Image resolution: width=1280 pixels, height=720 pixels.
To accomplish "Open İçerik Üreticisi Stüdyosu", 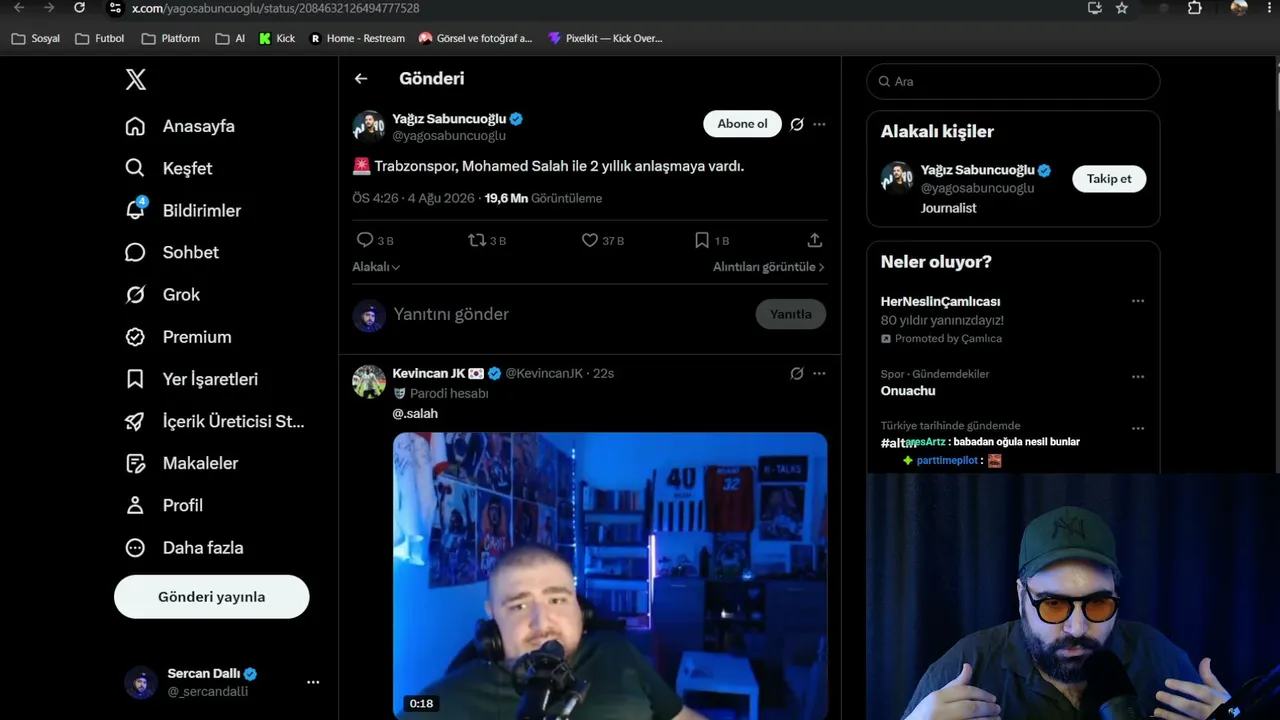I will click(215, 421).
